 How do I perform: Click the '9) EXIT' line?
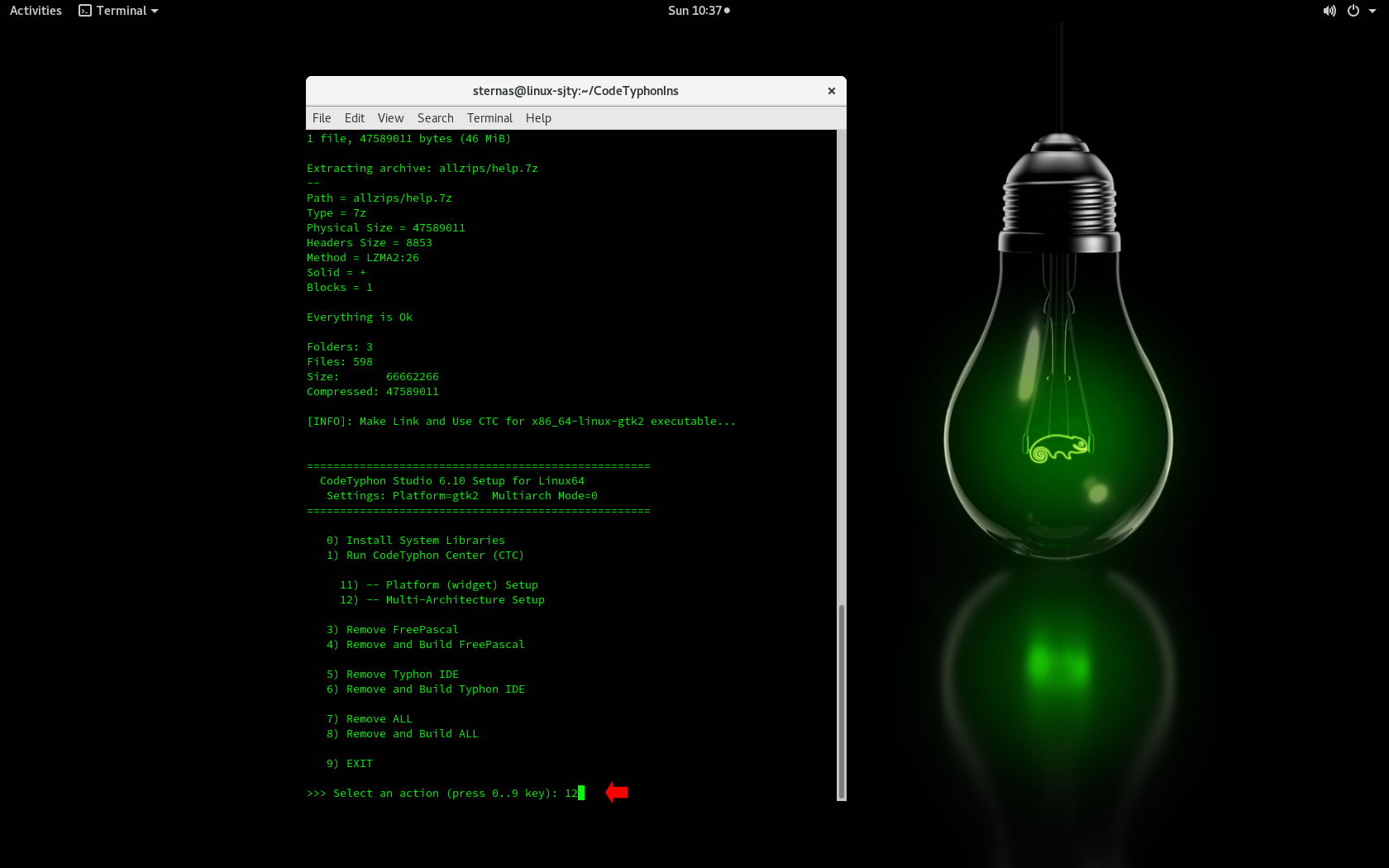click(x=350, y=764)
